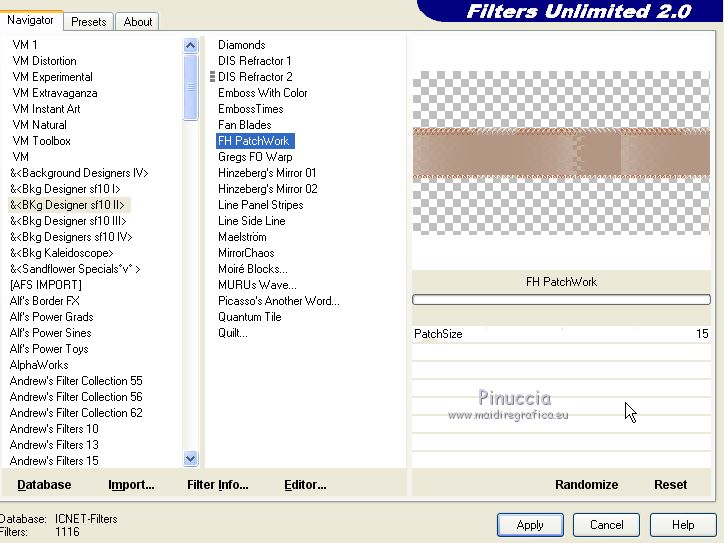Open the About tab
The width and height of the screenshot is (724, 543).
(138, 22)
